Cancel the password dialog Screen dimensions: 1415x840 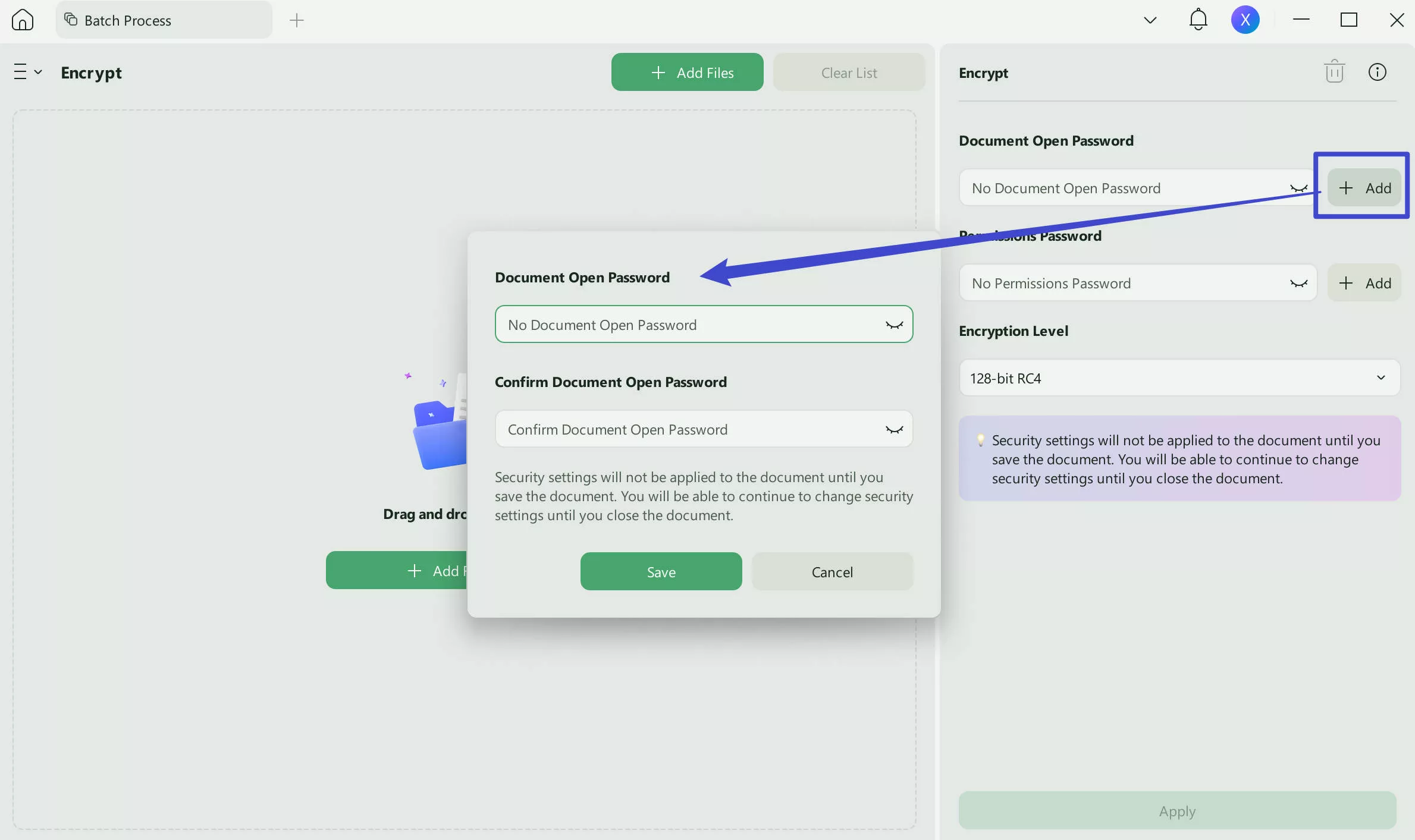point(832,572)
